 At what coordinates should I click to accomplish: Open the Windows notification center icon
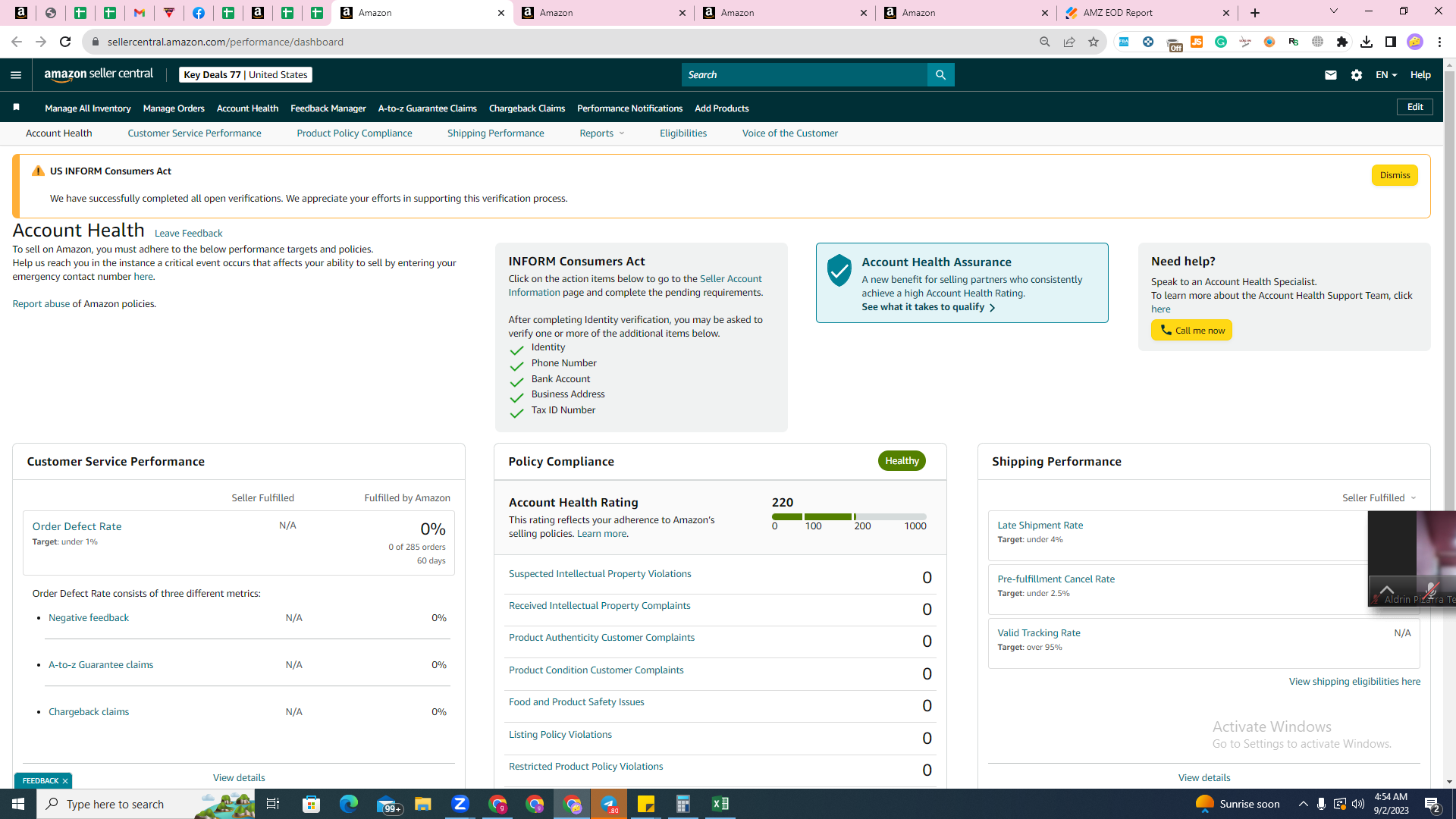1432,804
